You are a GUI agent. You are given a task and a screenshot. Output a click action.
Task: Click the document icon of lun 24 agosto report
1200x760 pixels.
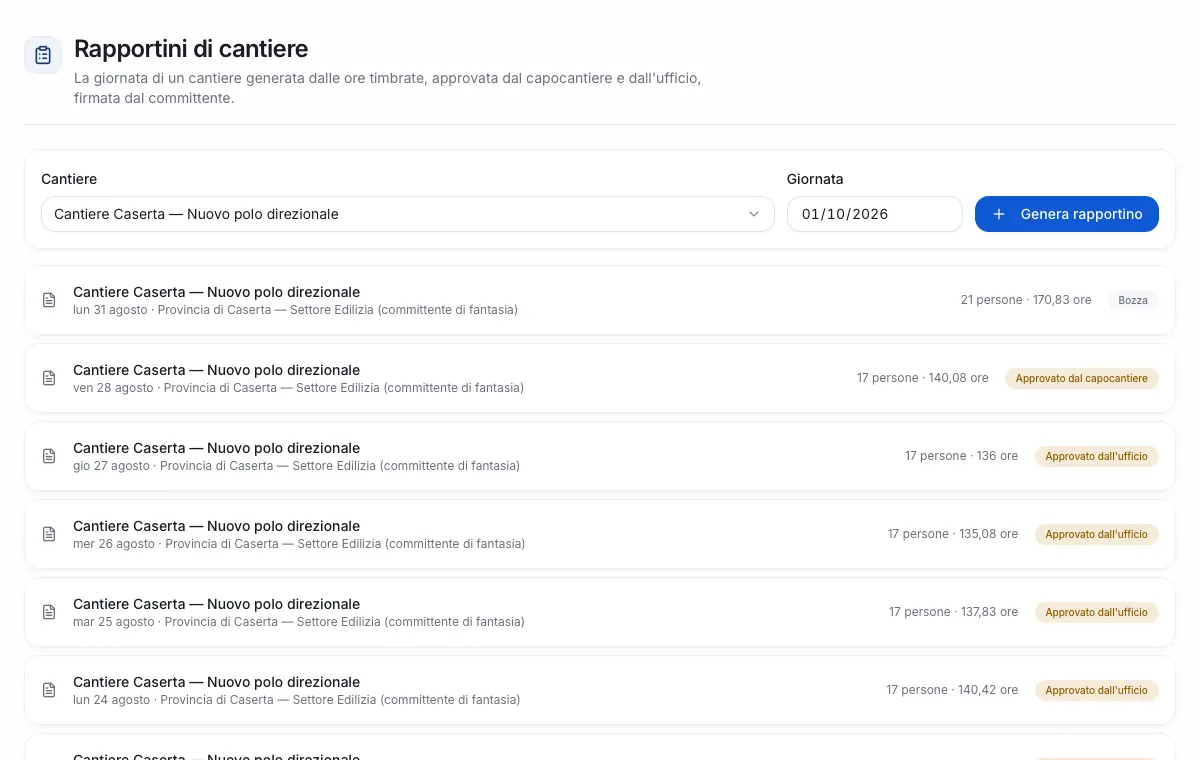click(49, 690)
